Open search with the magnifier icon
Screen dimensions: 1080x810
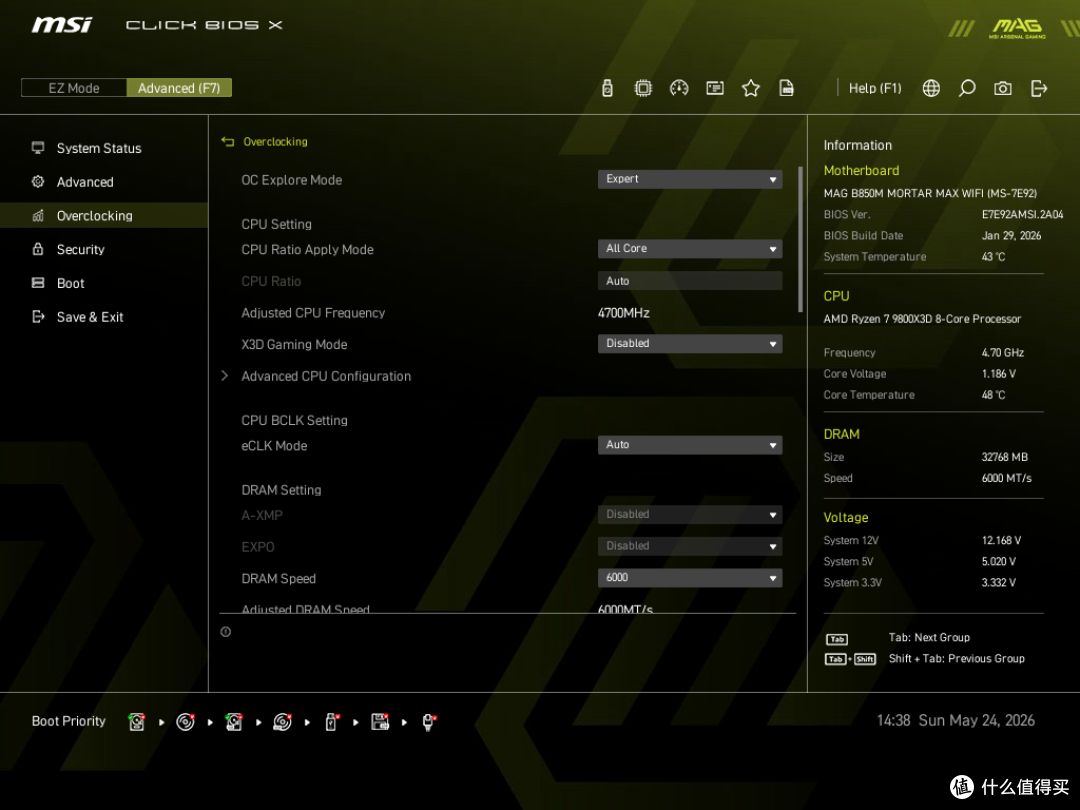coord(966,88)
